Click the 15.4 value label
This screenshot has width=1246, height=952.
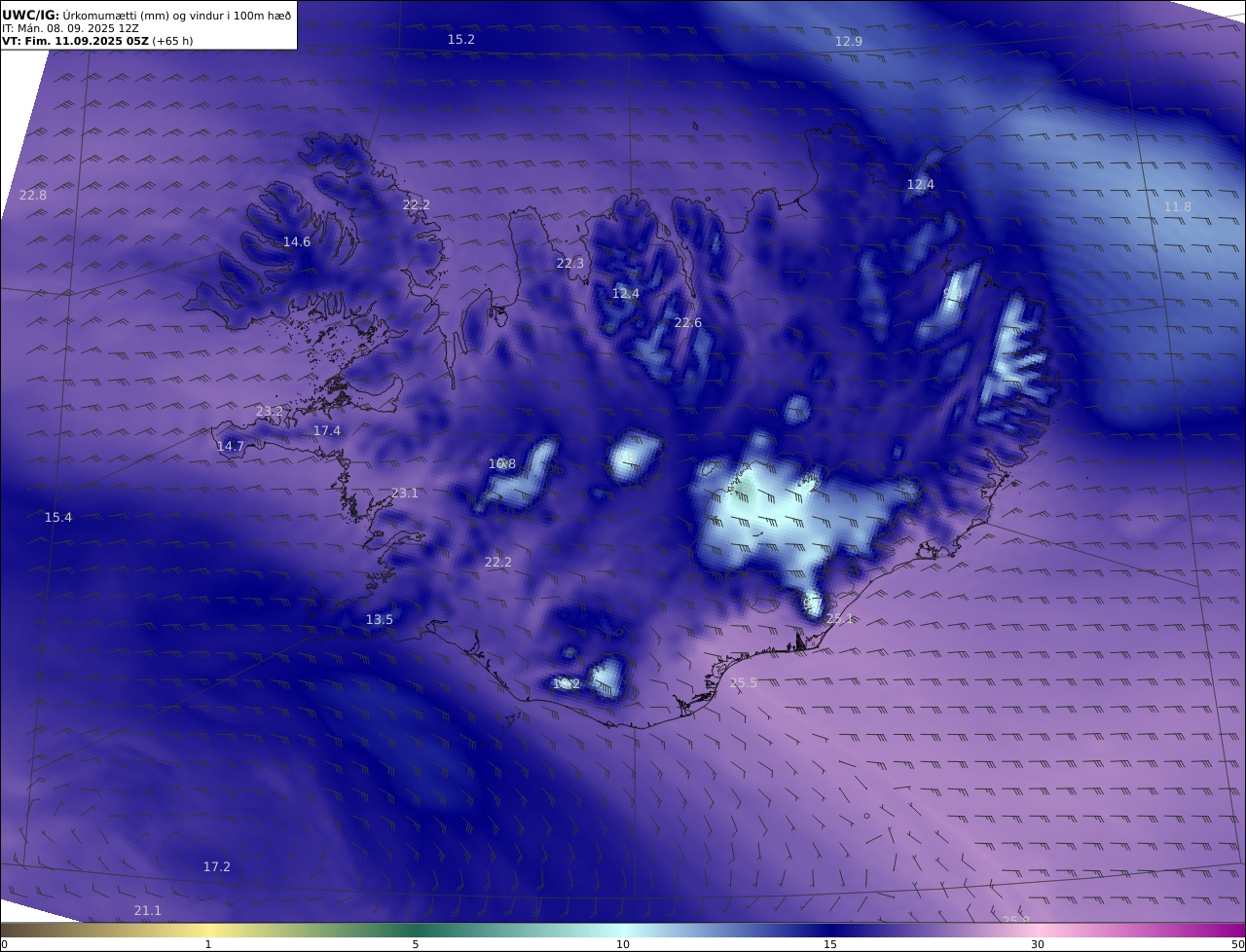click(x=58, y=518)
